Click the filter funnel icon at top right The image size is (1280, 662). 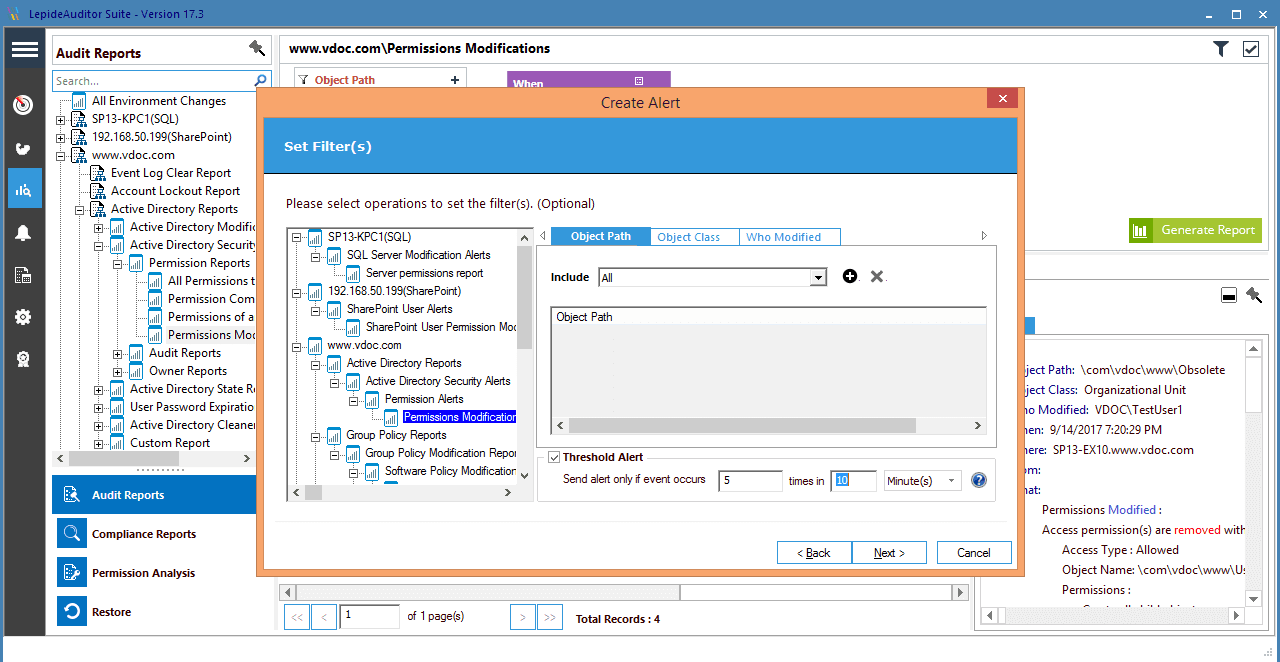pyautogui.click(x=1221, y=49)
